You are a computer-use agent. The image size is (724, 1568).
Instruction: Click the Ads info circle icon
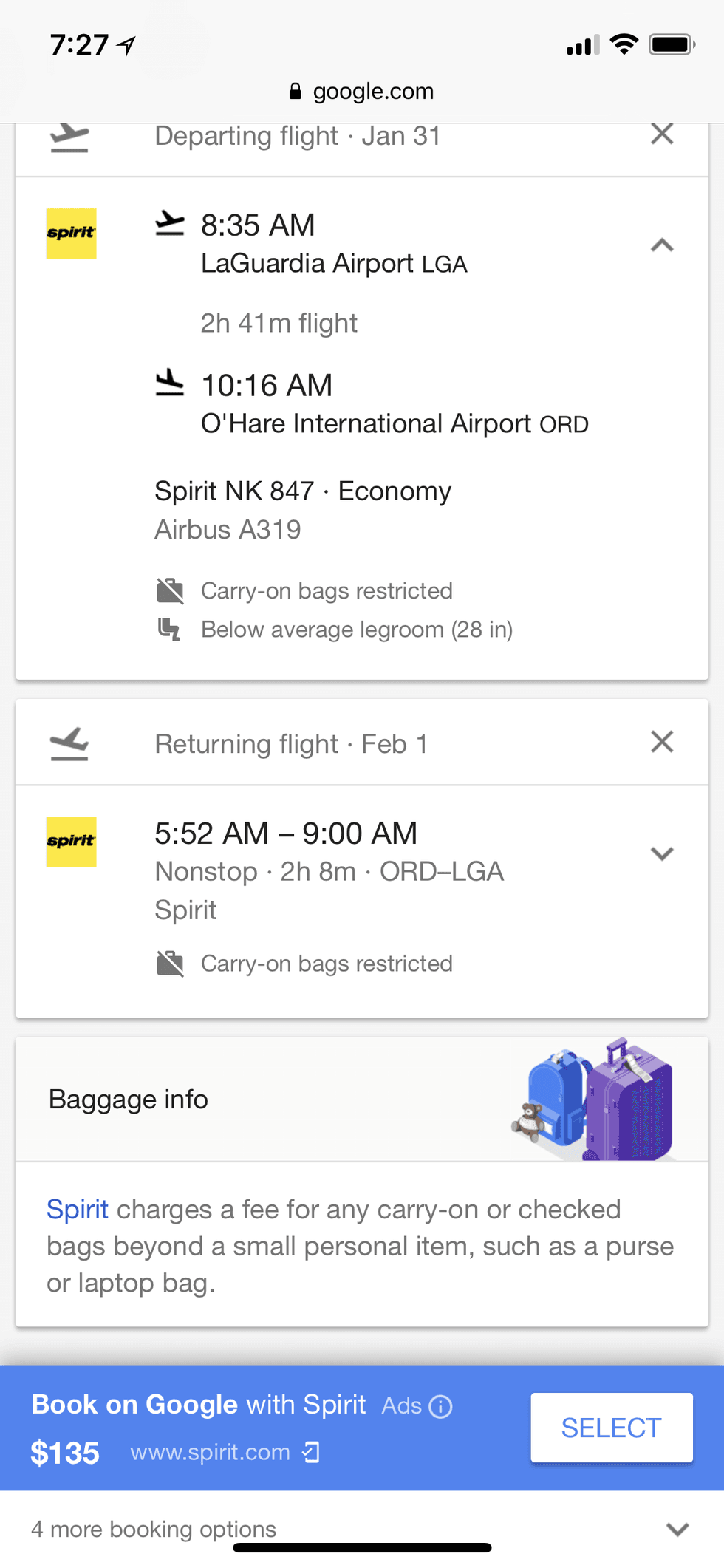440,1406
